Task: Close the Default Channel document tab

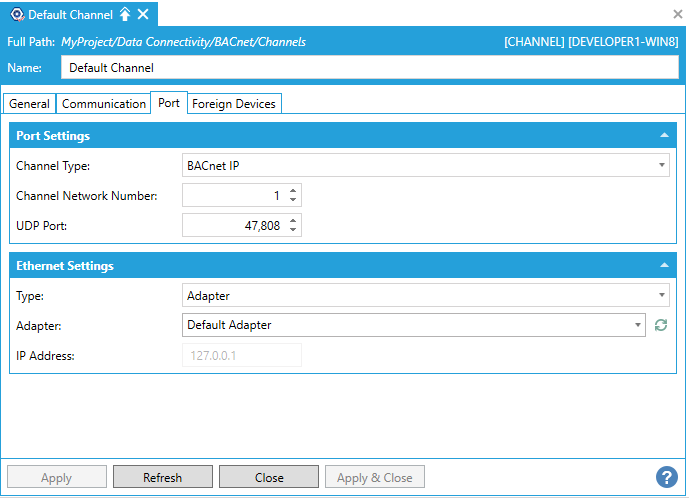Action: pos(143,14)
